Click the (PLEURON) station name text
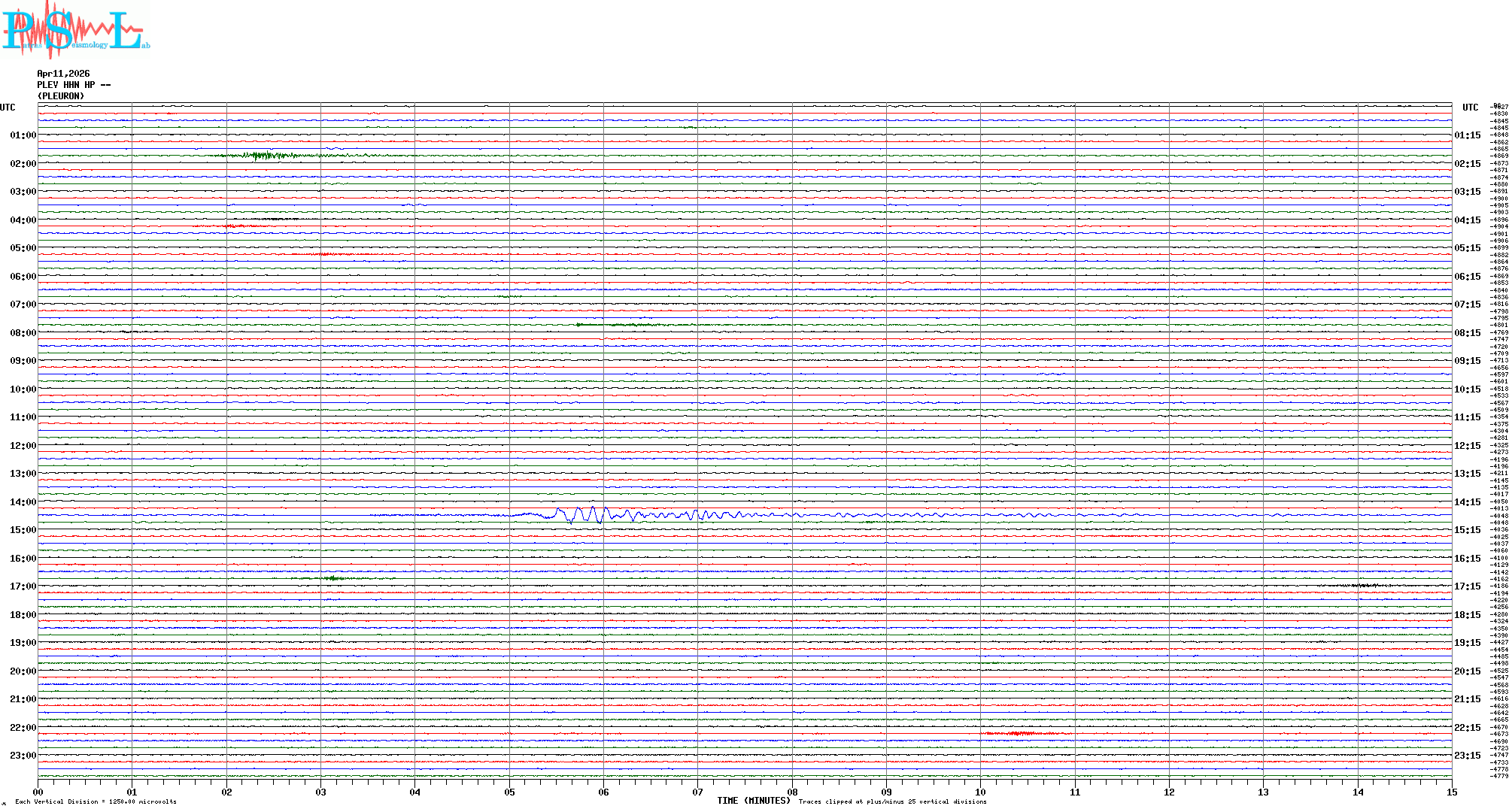 coord(61,96)
